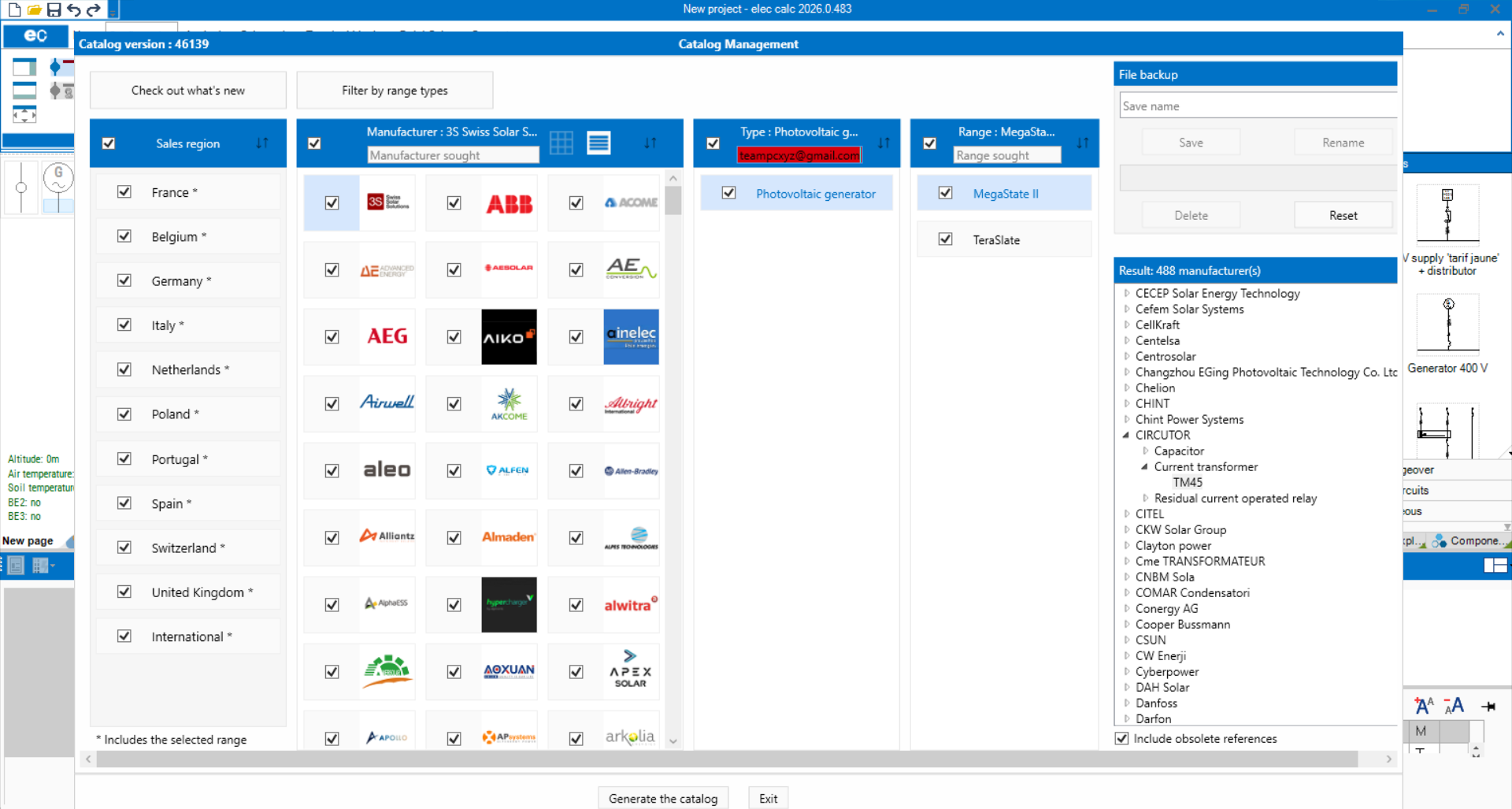Image resolution: width=1512 pixels, height=809 pixels.
Task: Toggle the Manufacturer header select-all checkbox
Action: 314,143
